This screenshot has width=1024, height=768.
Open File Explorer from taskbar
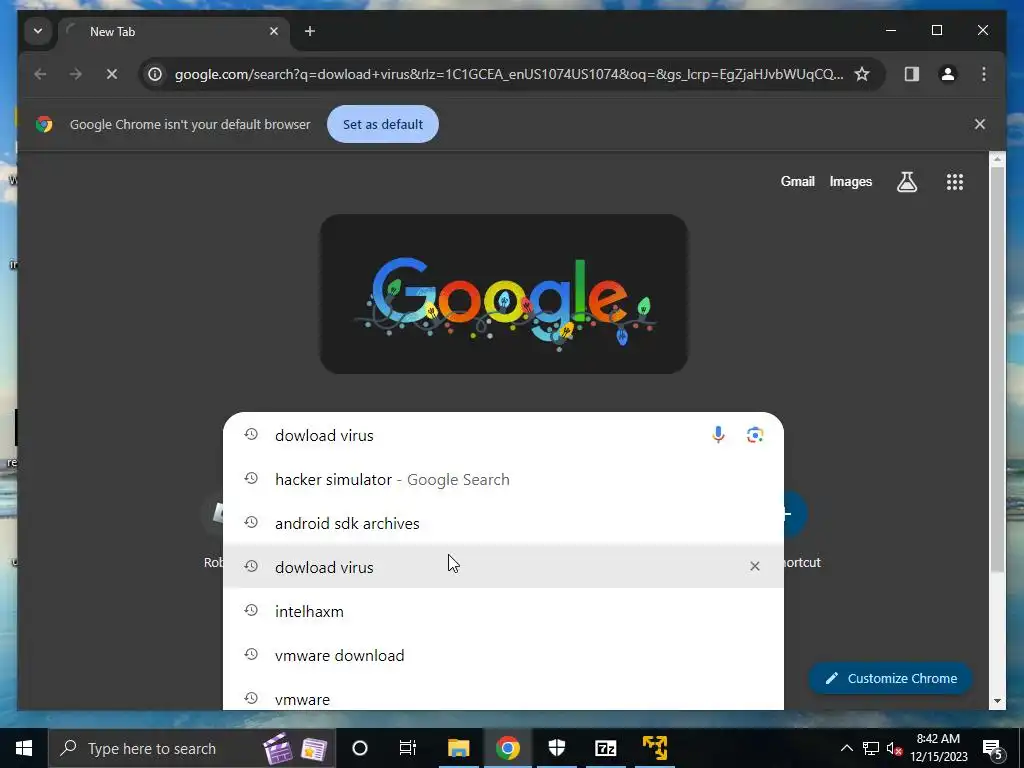pos(458,748)
